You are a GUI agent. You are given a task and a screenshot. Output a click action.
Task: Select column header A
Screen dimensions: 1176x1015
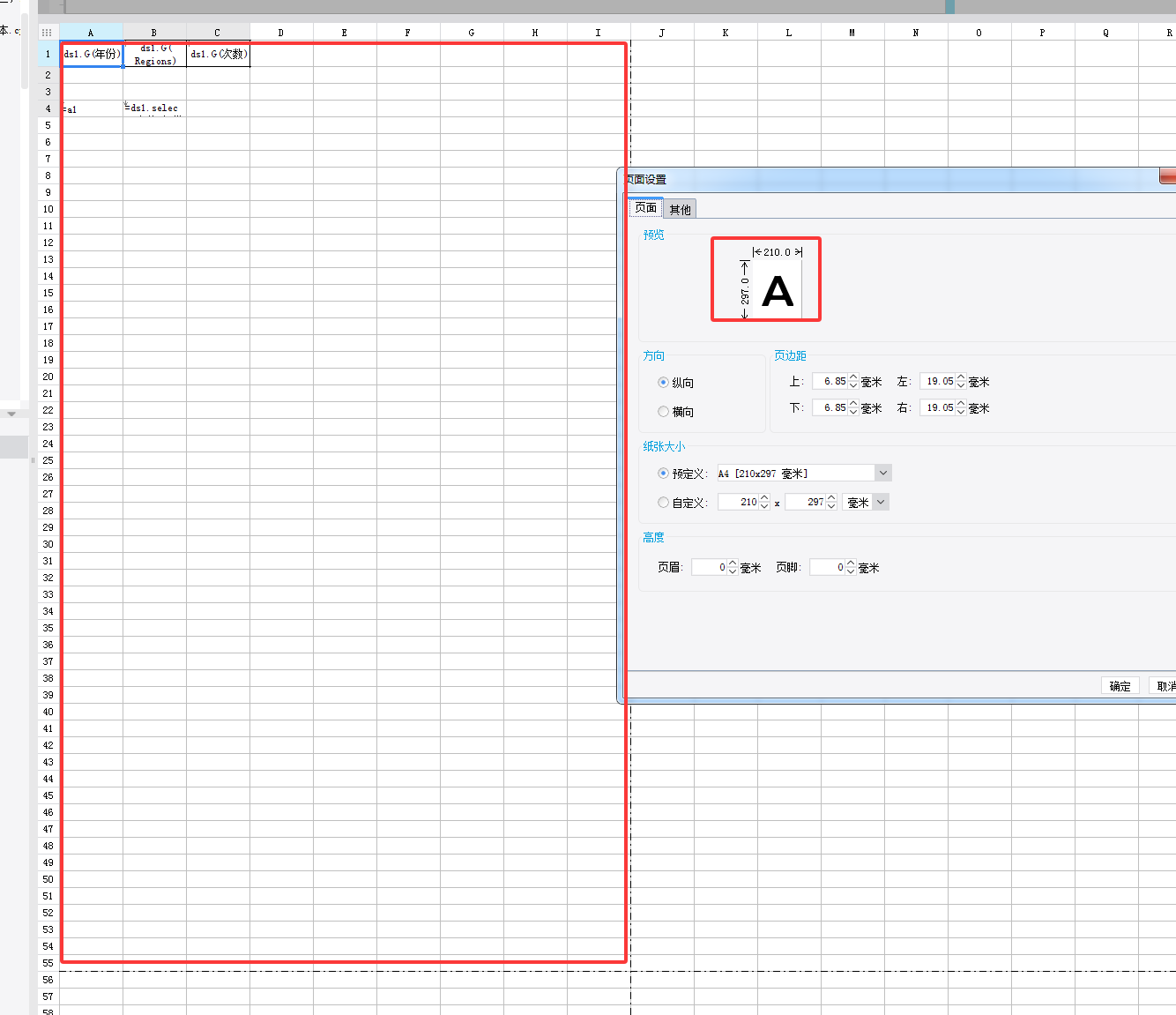point(91,33)
